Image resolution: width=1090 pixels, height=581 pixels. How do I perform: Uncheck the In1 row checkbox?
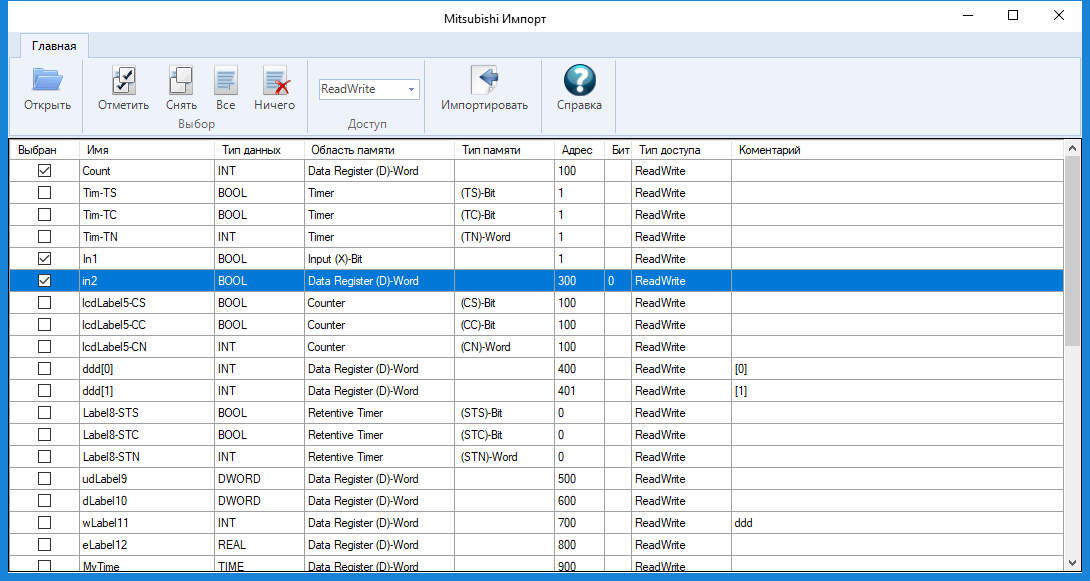(44, 259)
